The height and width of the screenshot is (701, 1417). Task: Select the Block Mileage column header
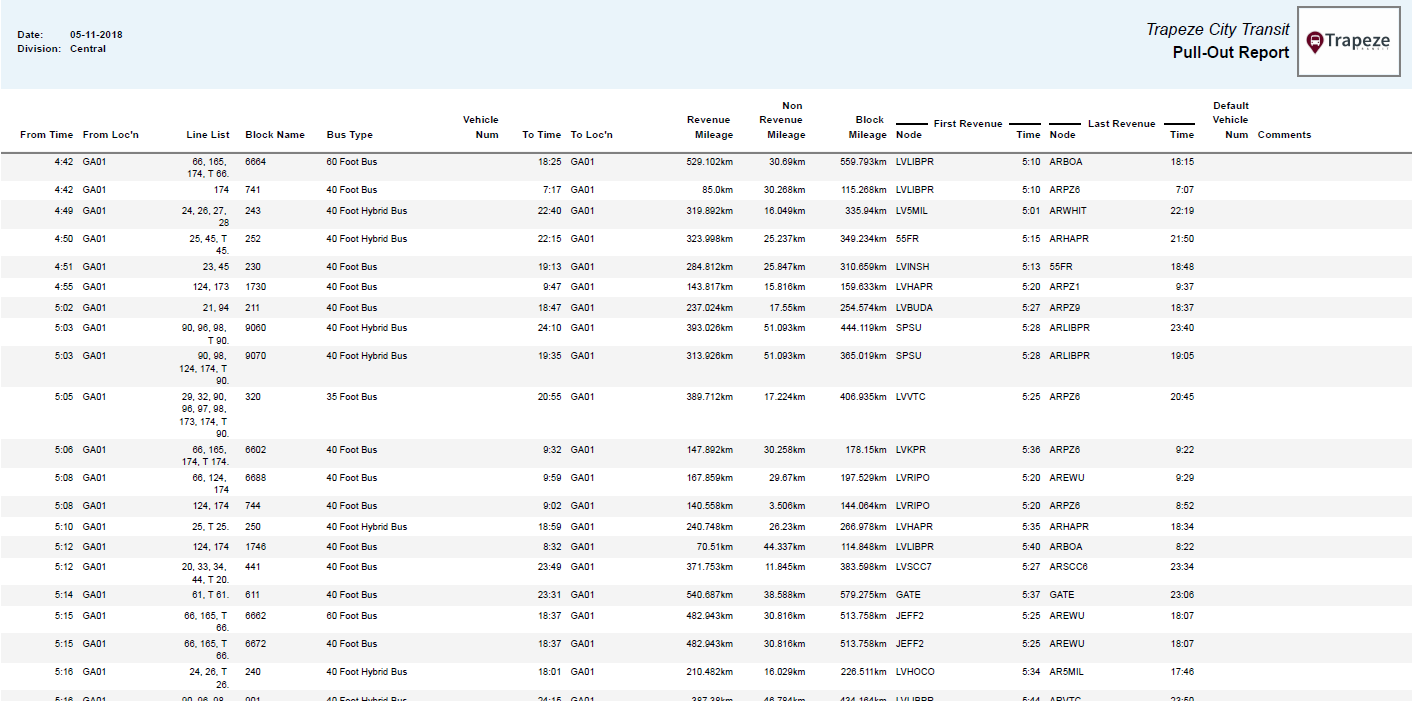[867, 127]
